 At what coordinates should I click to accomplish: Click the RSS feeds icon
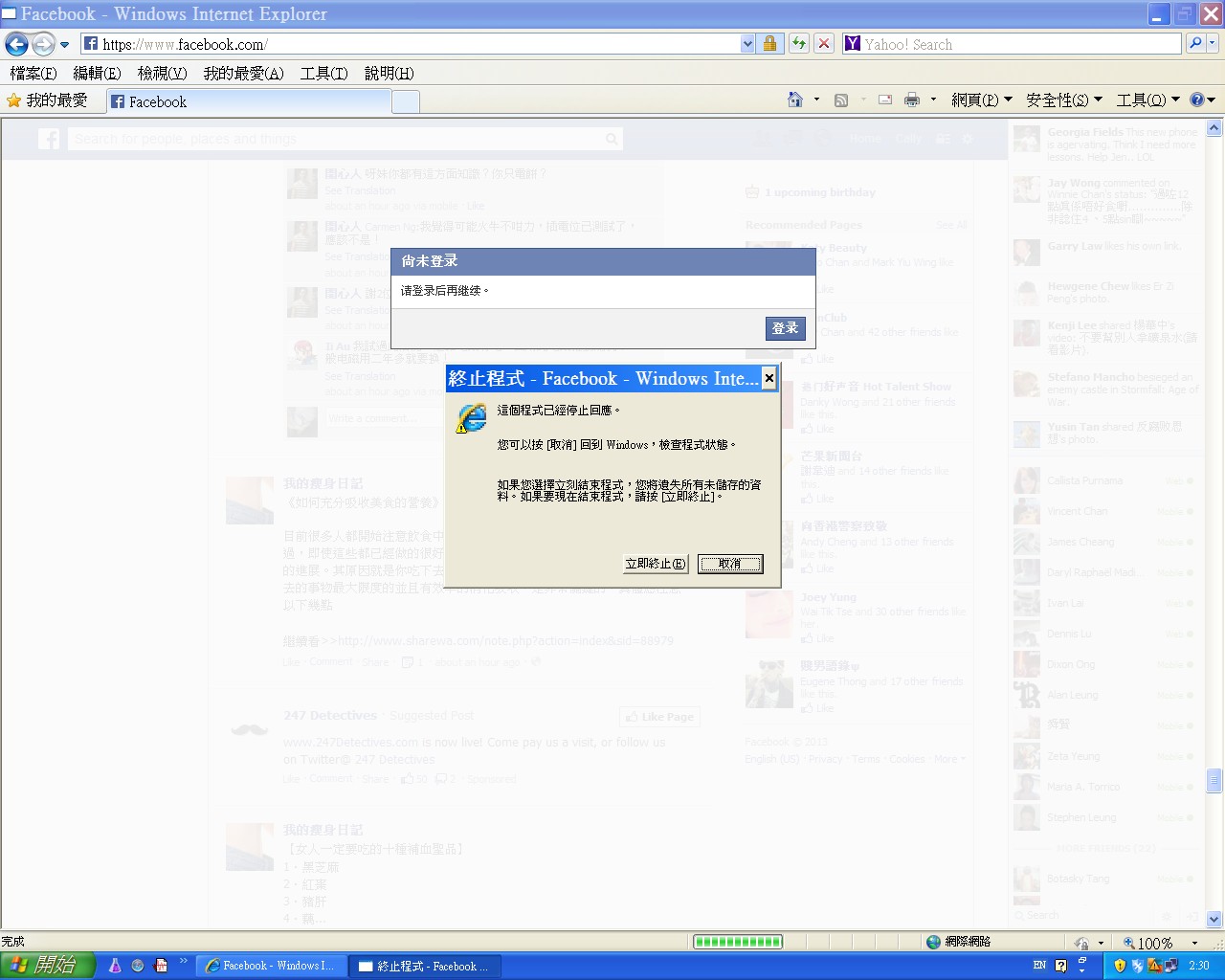coord(841,100)
